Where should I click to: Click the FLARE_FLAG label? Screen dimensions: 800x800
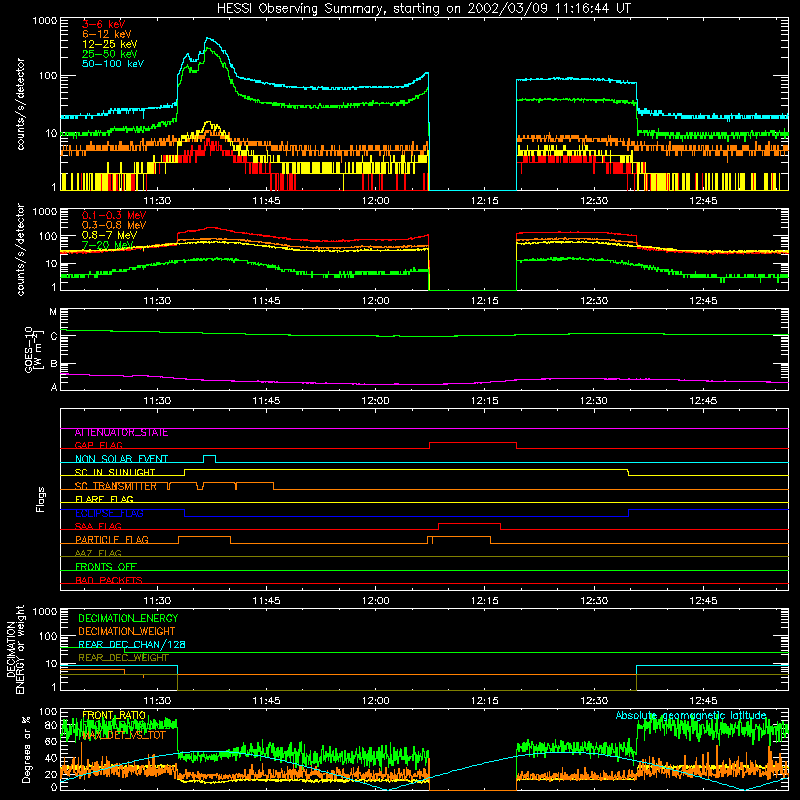(104, 499)
